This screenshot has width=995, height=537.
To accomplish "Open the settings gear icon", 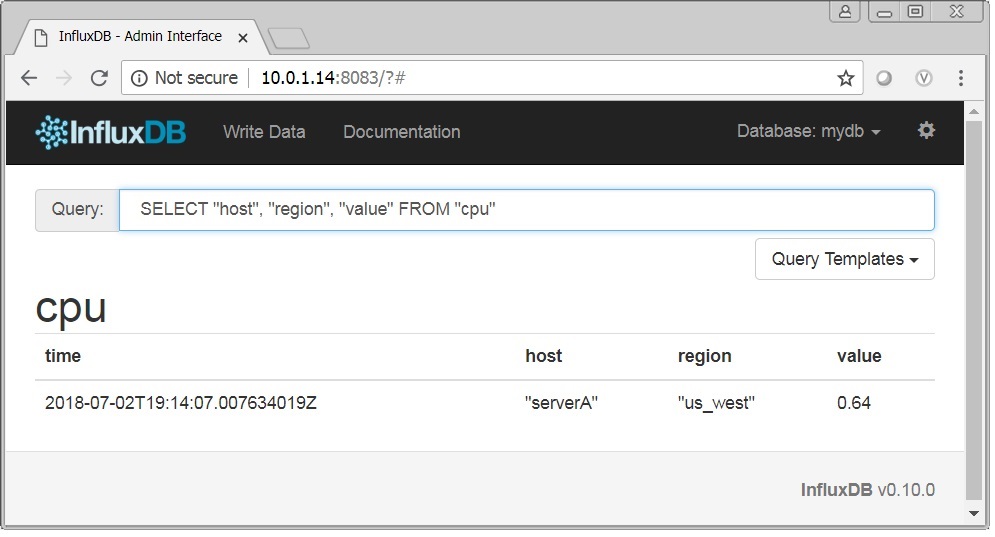I will (926, 131).
